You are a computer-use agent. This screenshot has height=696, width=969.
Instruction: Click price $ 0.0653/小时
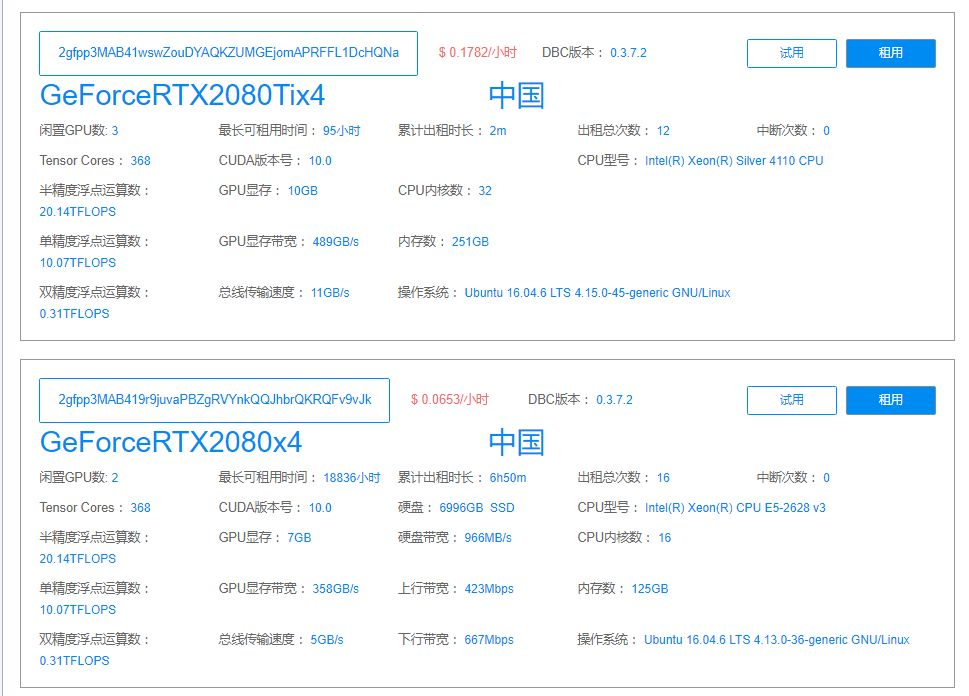(450, 399)
